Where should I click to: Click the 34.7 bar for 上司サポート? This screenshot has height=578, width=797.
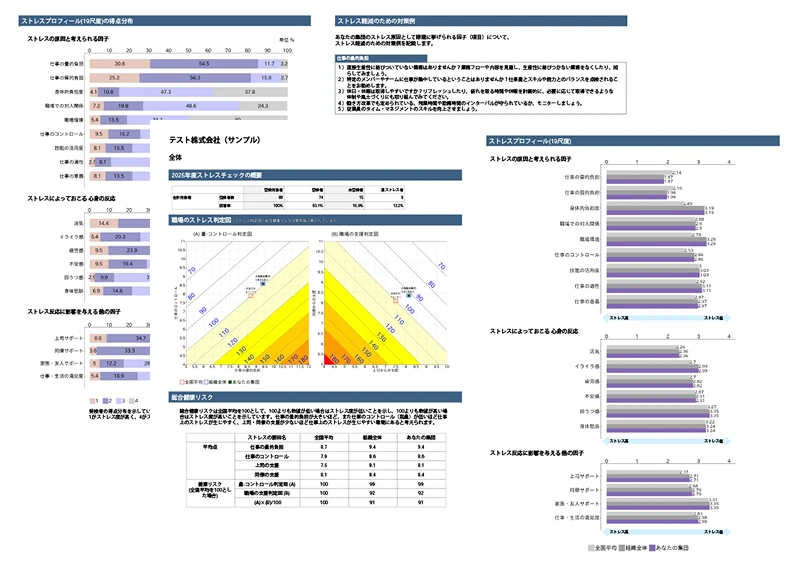pyautogui.click(x=128, y=338)
